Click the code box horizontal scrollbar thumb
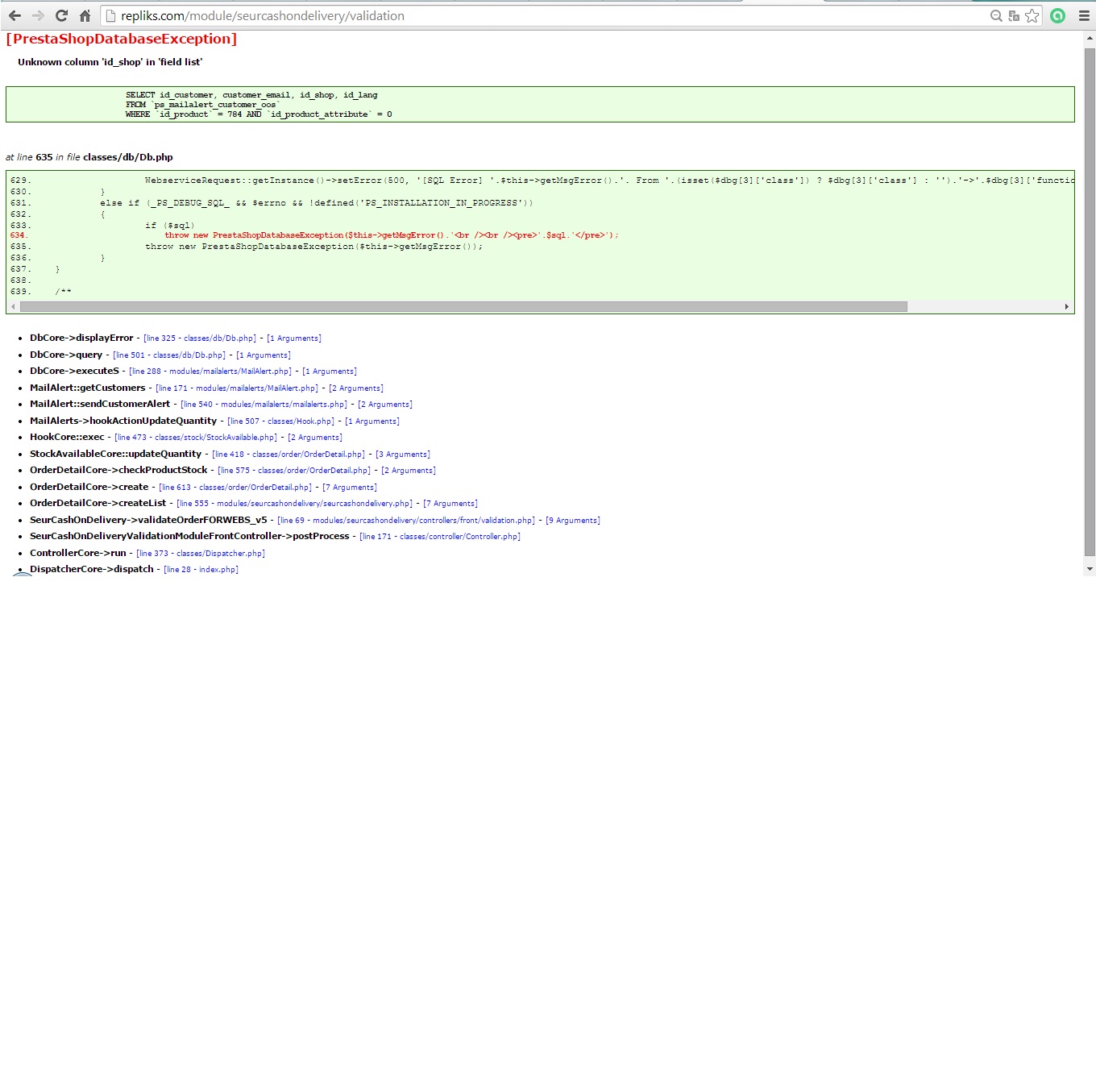The height and width of the screenshot is (1092, 1096). [x=463, y=307]
